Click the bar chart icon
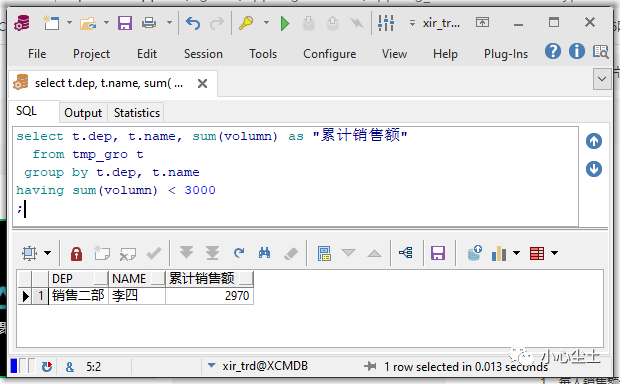This screenshot has width=620, height=384. click(499, 253)
